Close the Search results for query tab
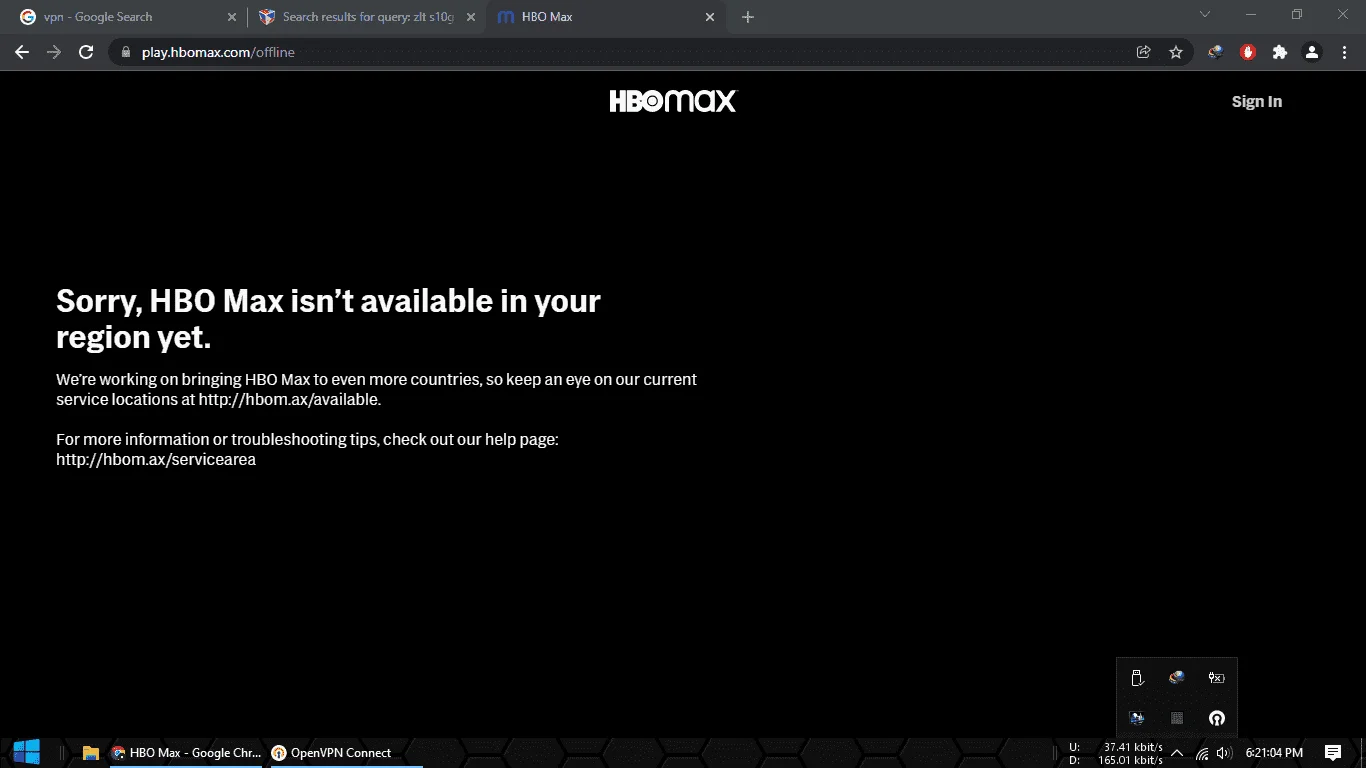 [471, 17]
